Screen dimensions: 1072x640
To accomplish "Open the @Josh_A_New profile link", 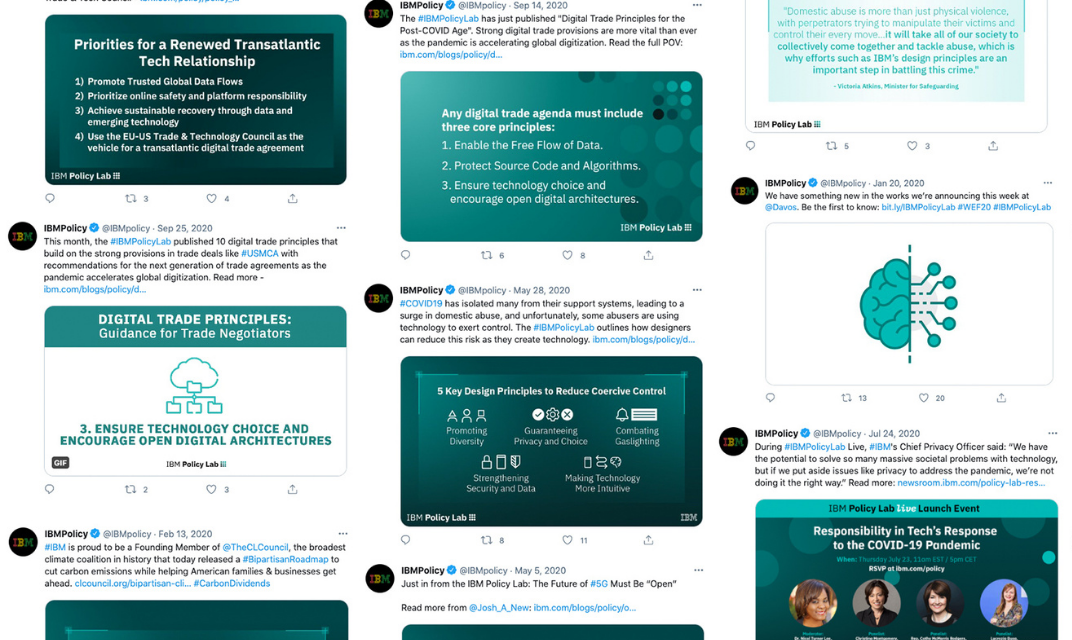I will click(499, 608).
